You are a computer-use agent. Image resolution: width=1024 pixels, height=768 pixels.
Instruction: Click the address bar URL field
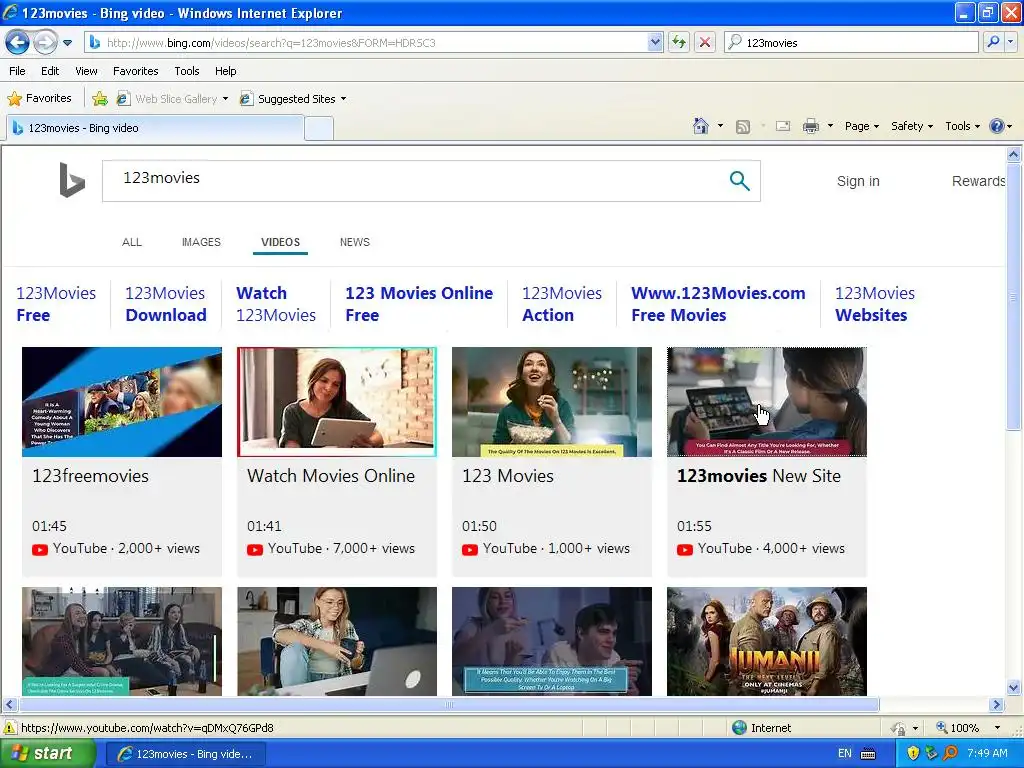point(376,42)
